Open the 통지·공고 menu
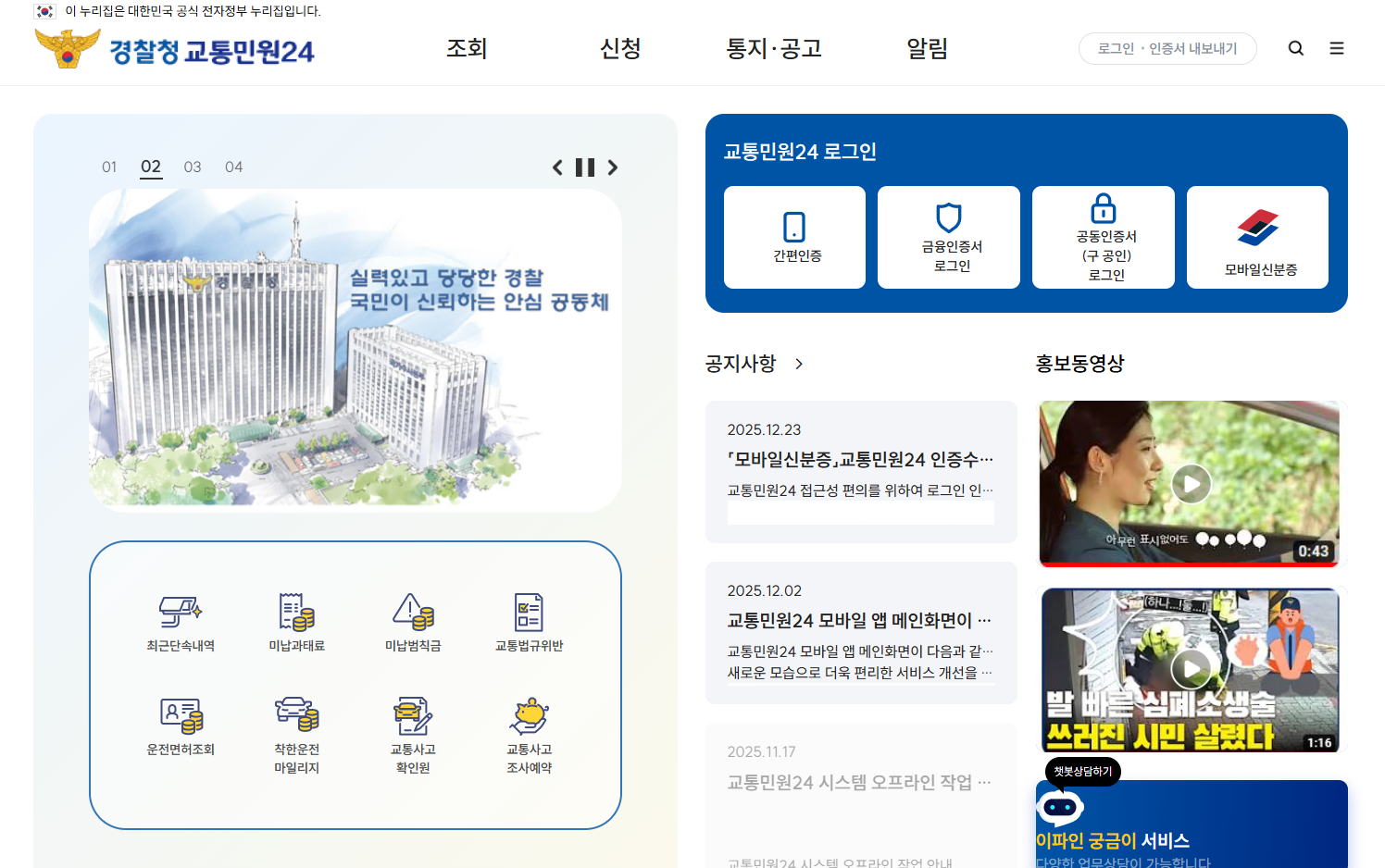1385x868 pixels. (774, 48)
